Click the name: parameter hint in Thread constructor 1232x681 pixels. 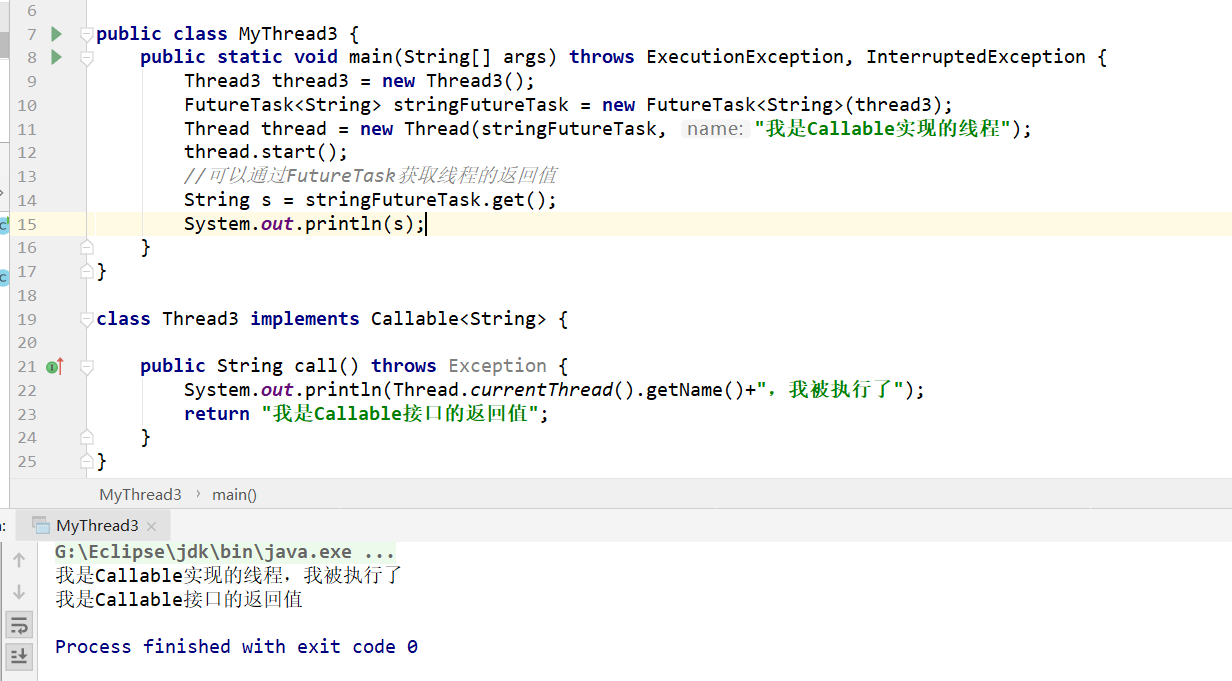716,129
